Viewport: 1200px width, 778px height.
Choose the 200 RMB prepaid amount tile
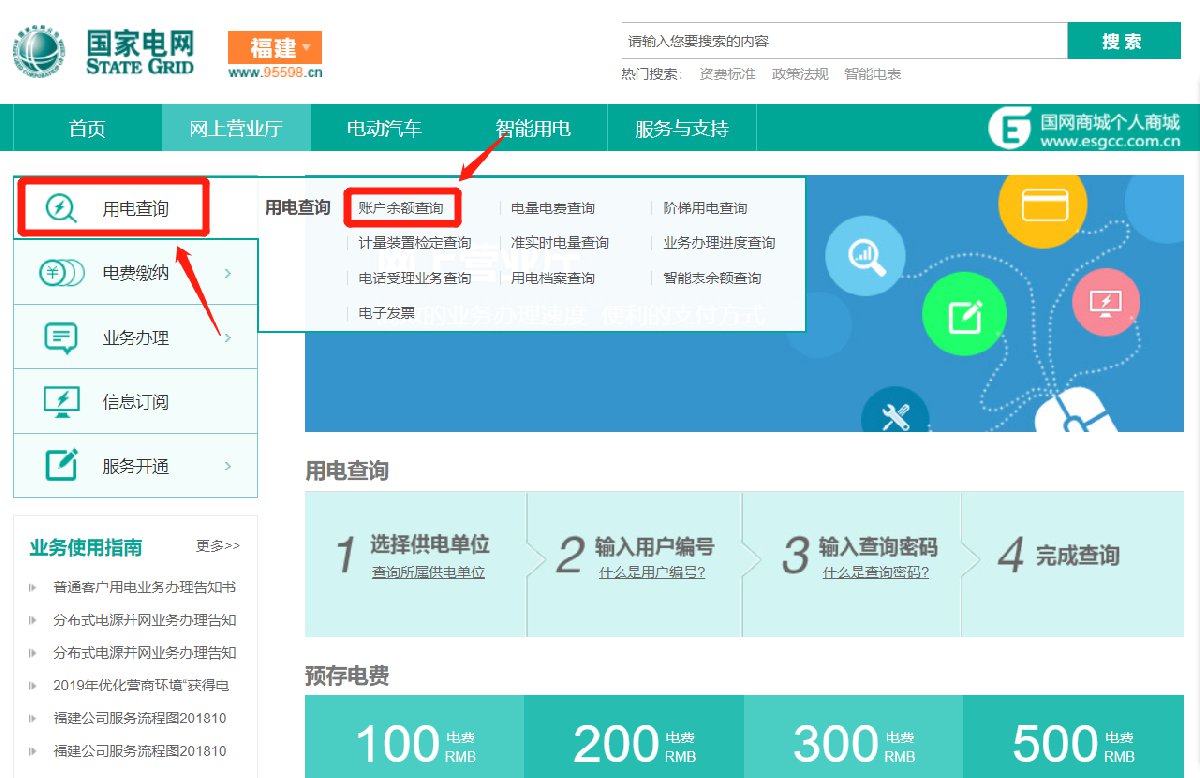coord(634,743)
